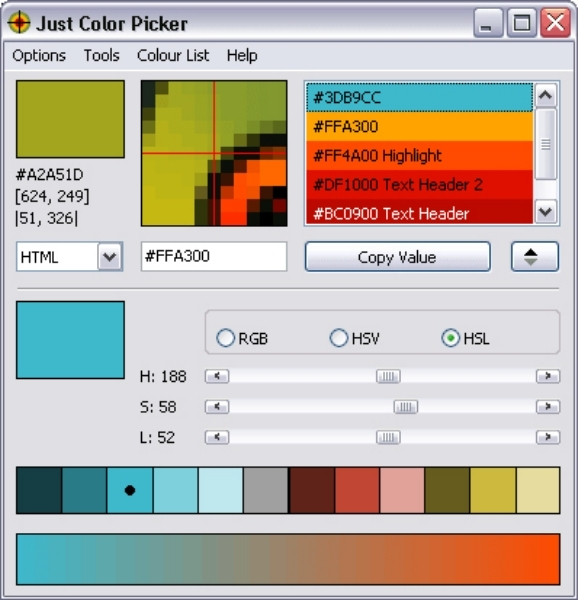Select the HSL radio button

pos(451,338)
